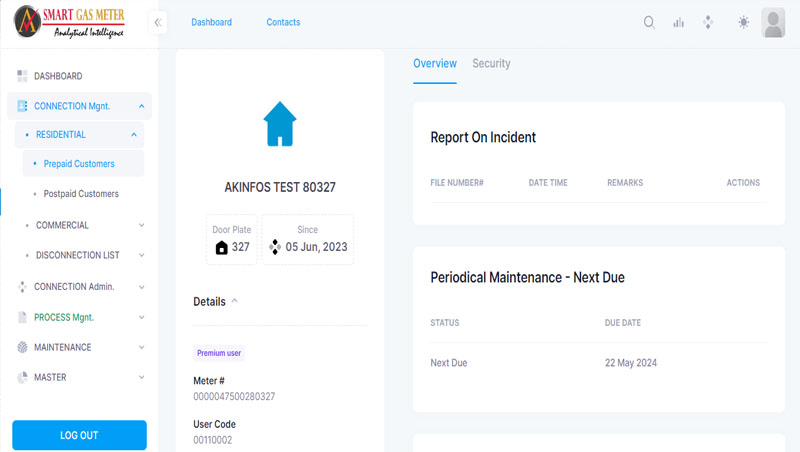Screen dimensions: 800x452
Task: Select the Overview tab
Action: (435, 63)
